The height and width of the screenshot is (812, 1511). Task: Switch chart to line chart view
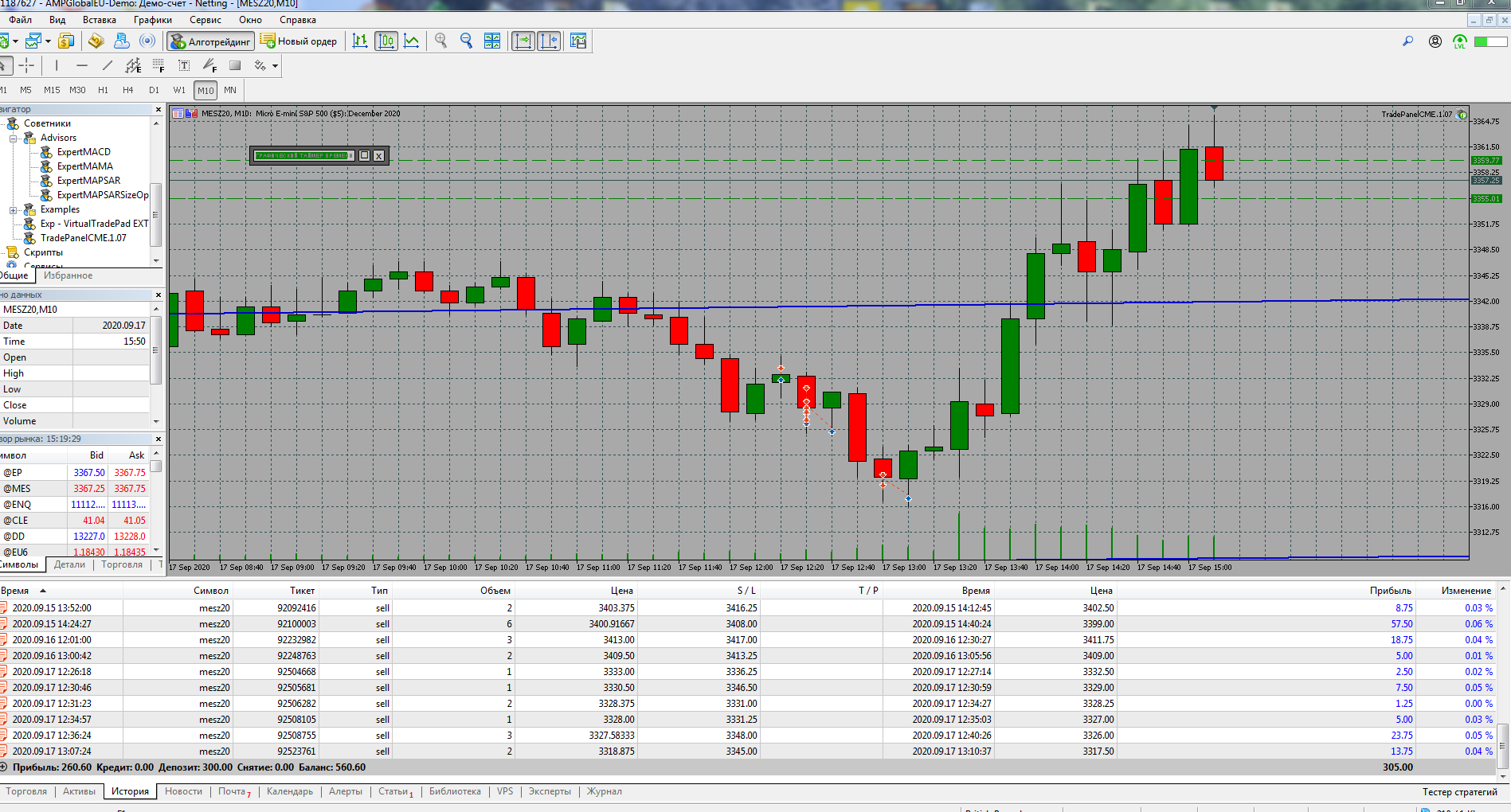click(x=412, y=41)
